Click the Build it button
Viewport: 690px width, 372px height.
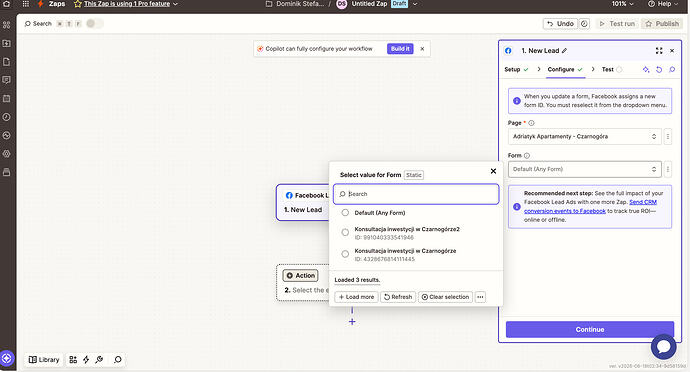pyautogui.click(x=400, y=49)
